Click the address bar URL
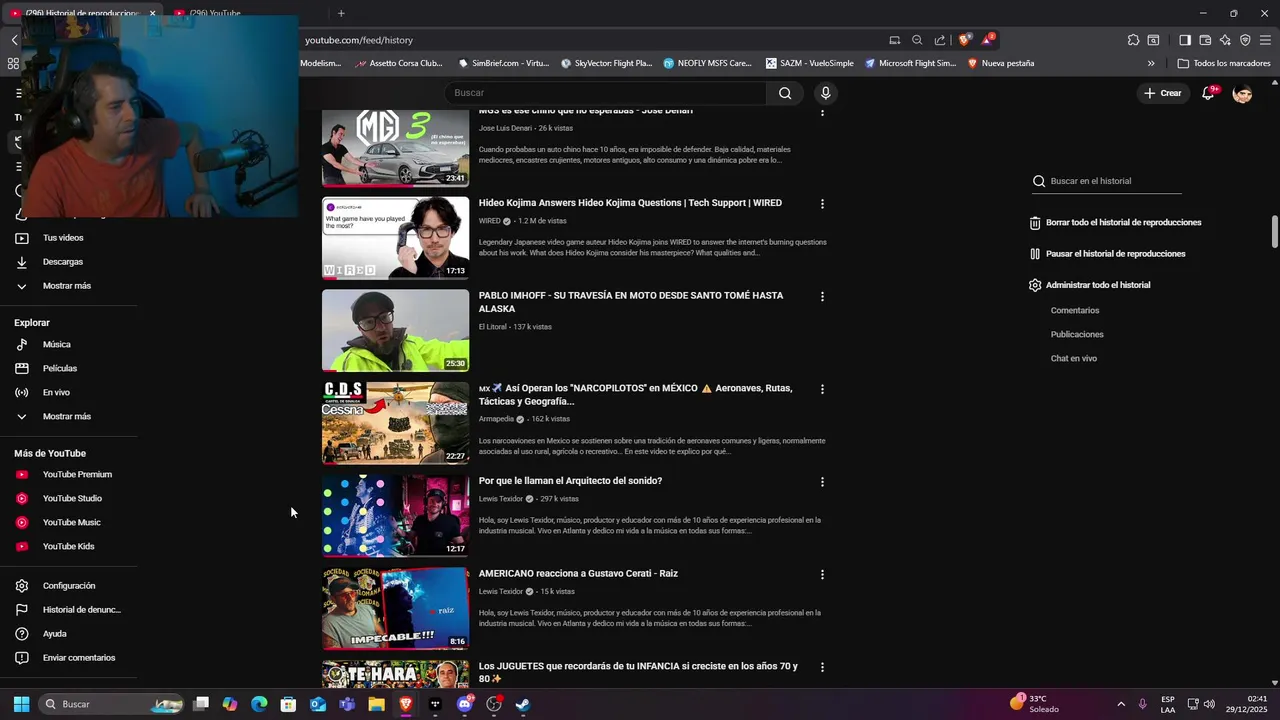1280x720 pixels. point(359,40)
